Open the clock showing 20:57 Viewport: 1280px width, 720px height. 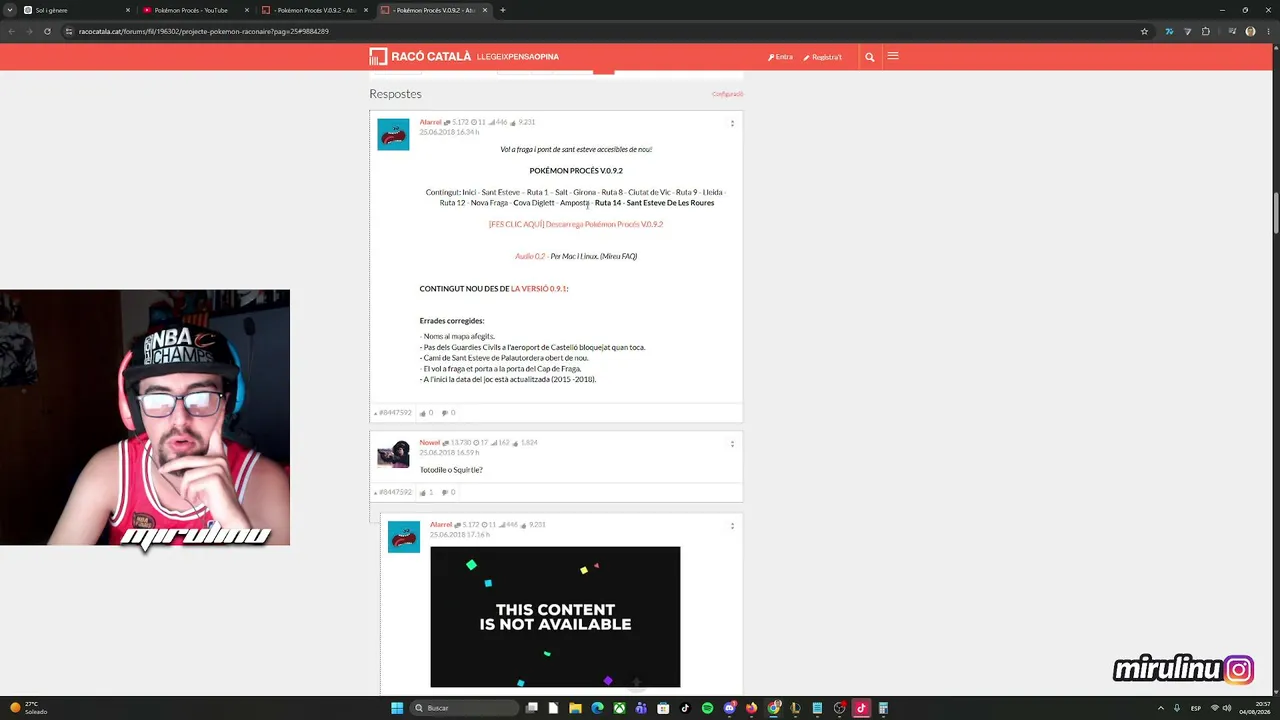1257,708
